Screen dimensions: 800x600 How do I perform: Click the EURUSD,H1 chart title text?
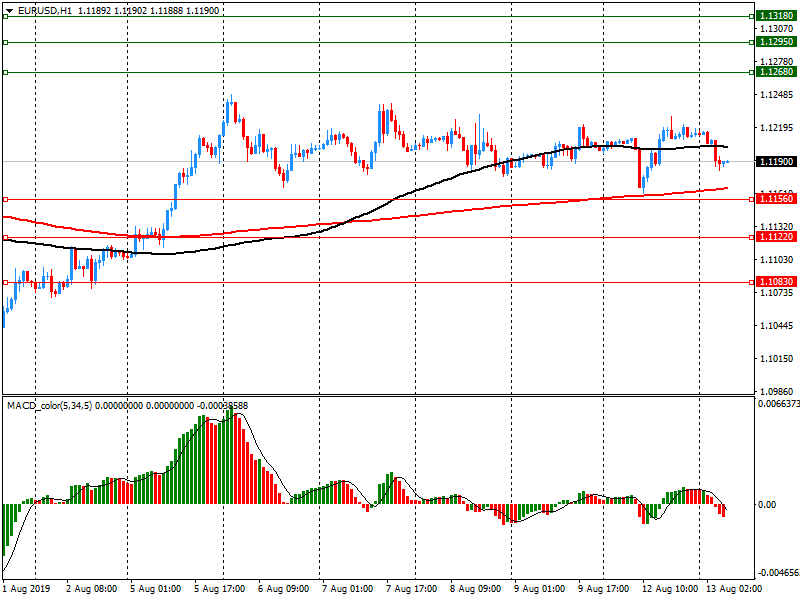(x=45, y=11)
